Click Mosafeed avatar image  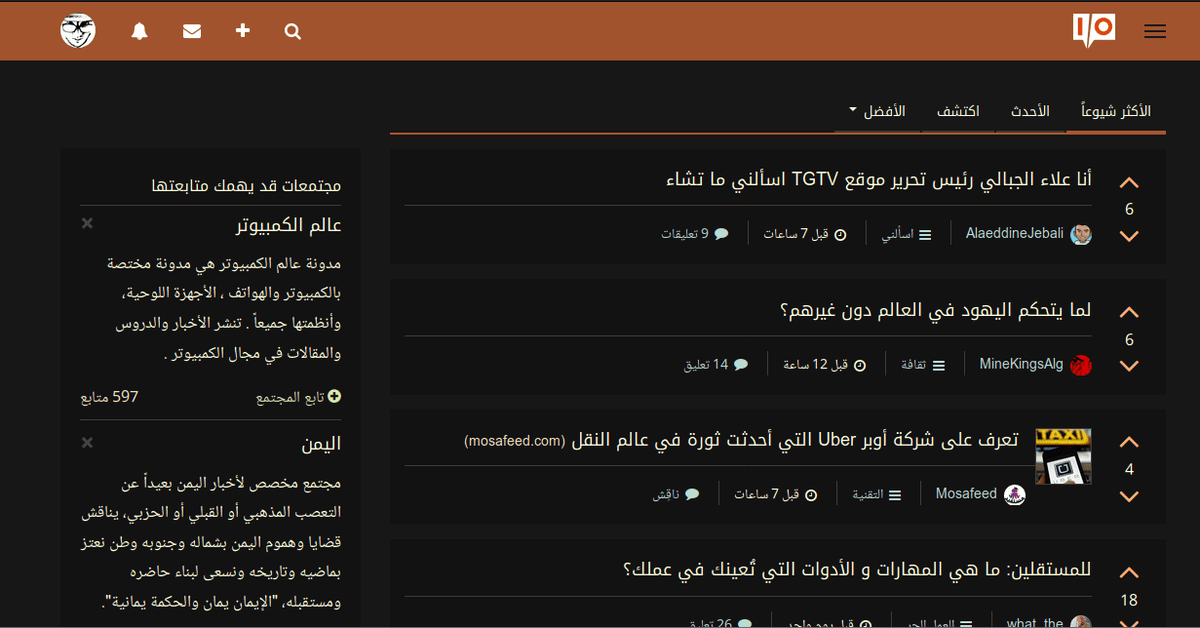tap(1014, 495)
